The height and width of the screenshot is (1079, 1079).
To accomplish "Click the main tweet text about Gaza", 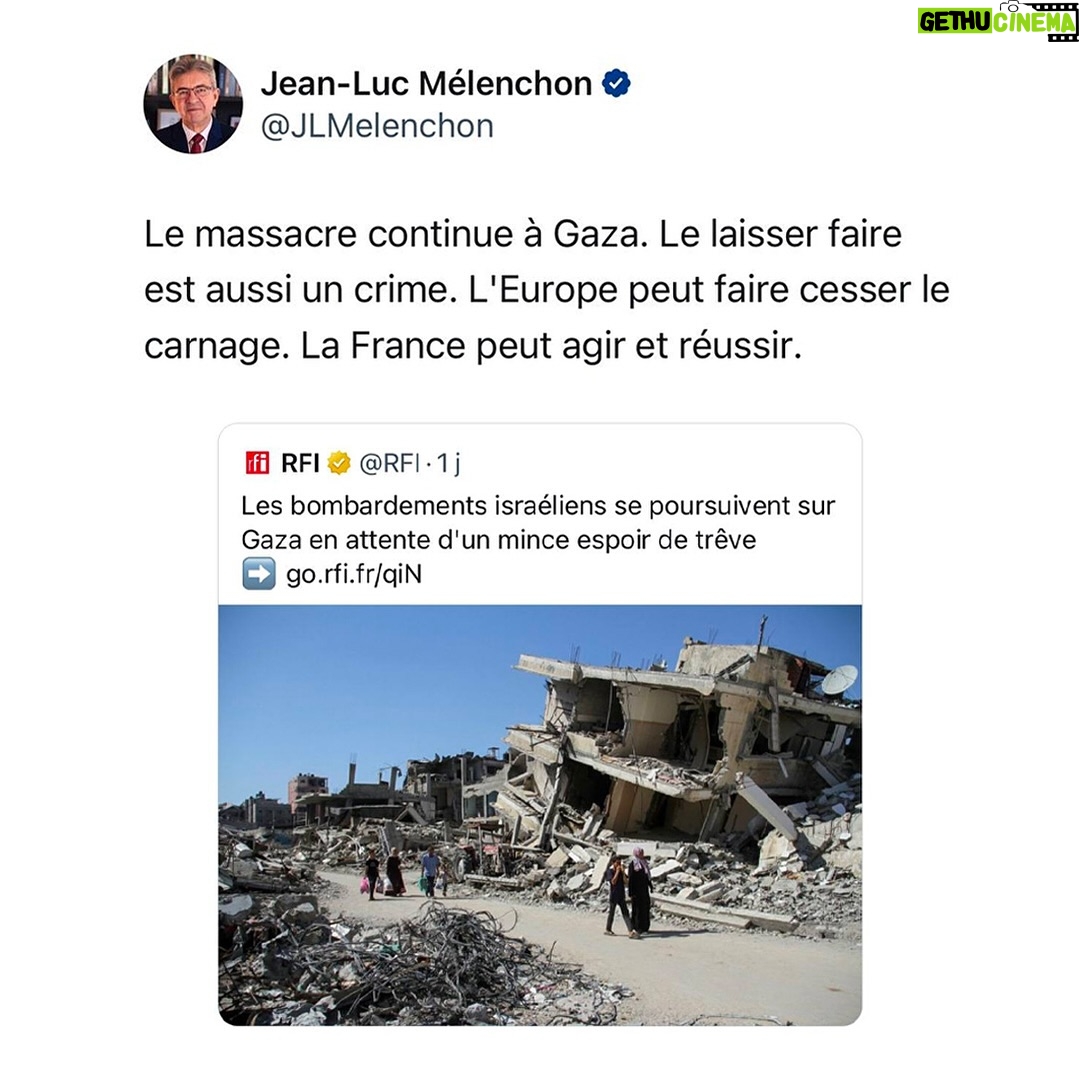I will click(546, 290).
